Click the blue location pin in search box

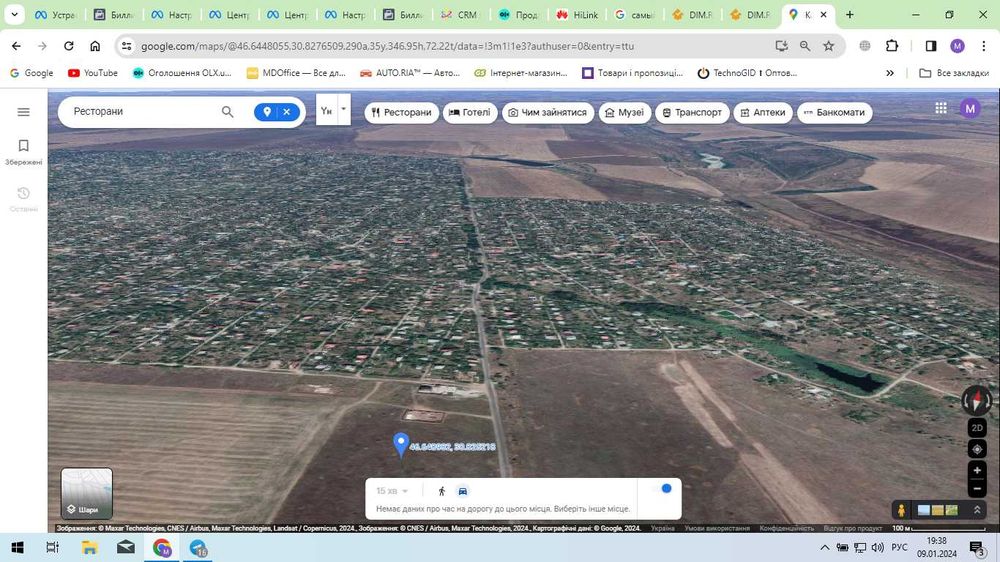267,112
